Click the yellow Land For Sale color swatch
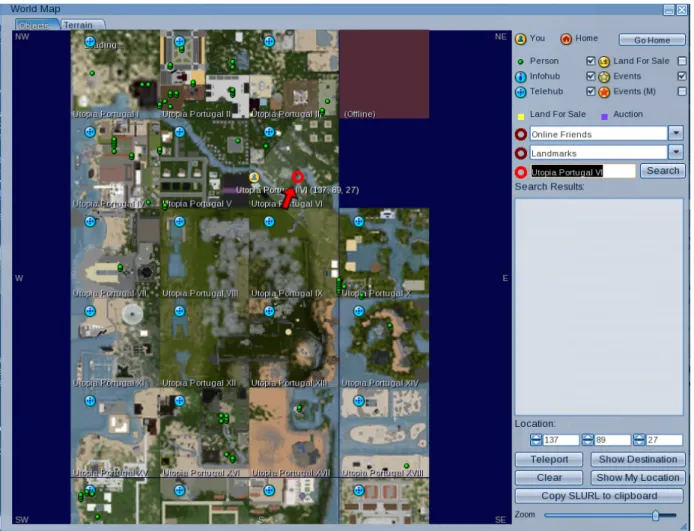 tap(520, 117)
